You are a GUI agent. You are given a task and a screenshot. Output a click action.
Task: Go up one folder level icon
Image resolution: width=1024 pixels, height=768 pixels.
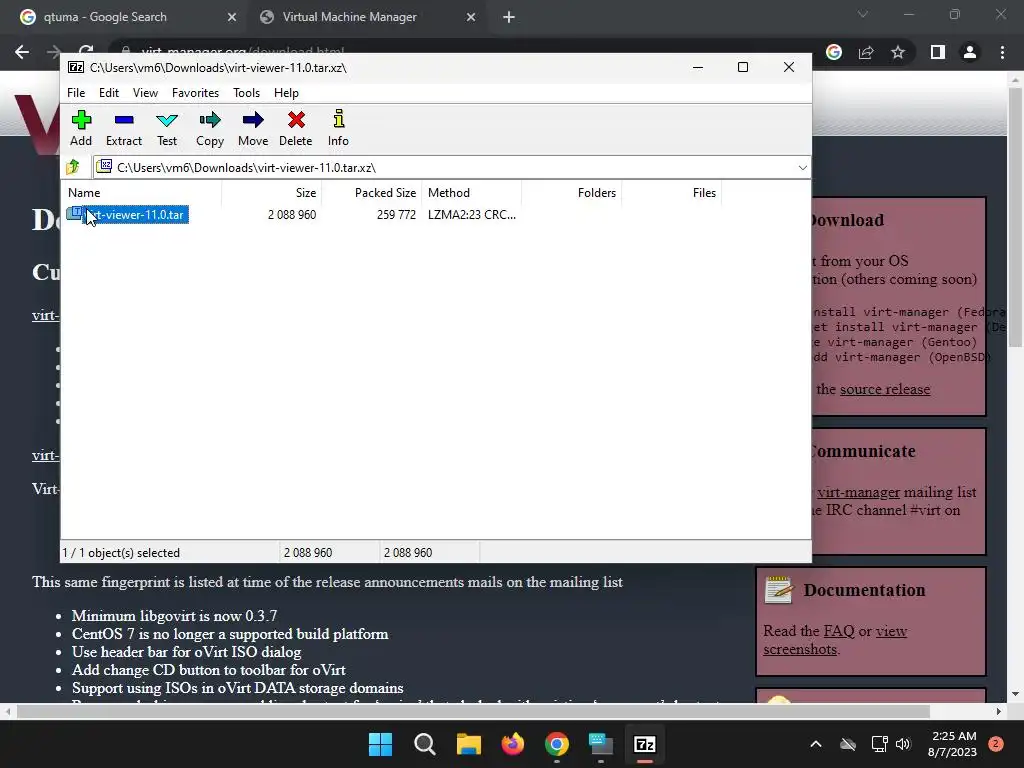[73, 167]
